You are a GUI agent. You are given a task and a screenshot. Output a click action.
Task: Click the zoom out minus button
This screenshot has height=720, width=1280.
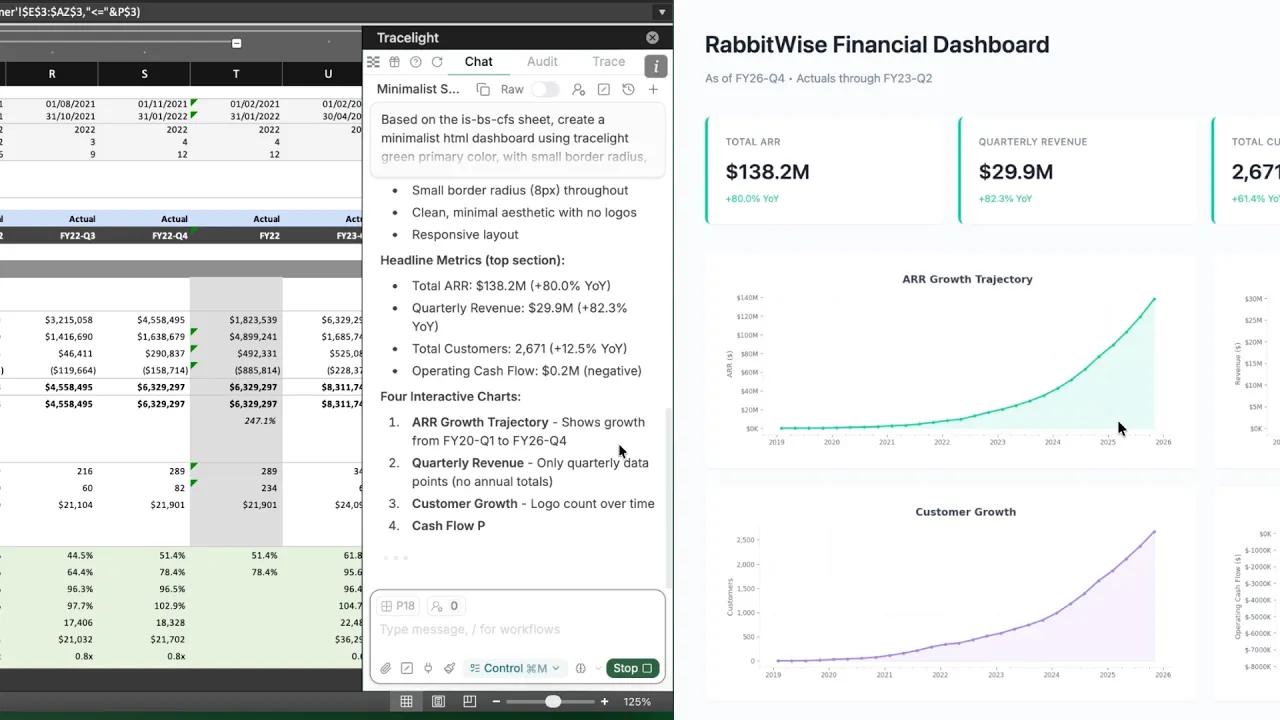point(498,702)
